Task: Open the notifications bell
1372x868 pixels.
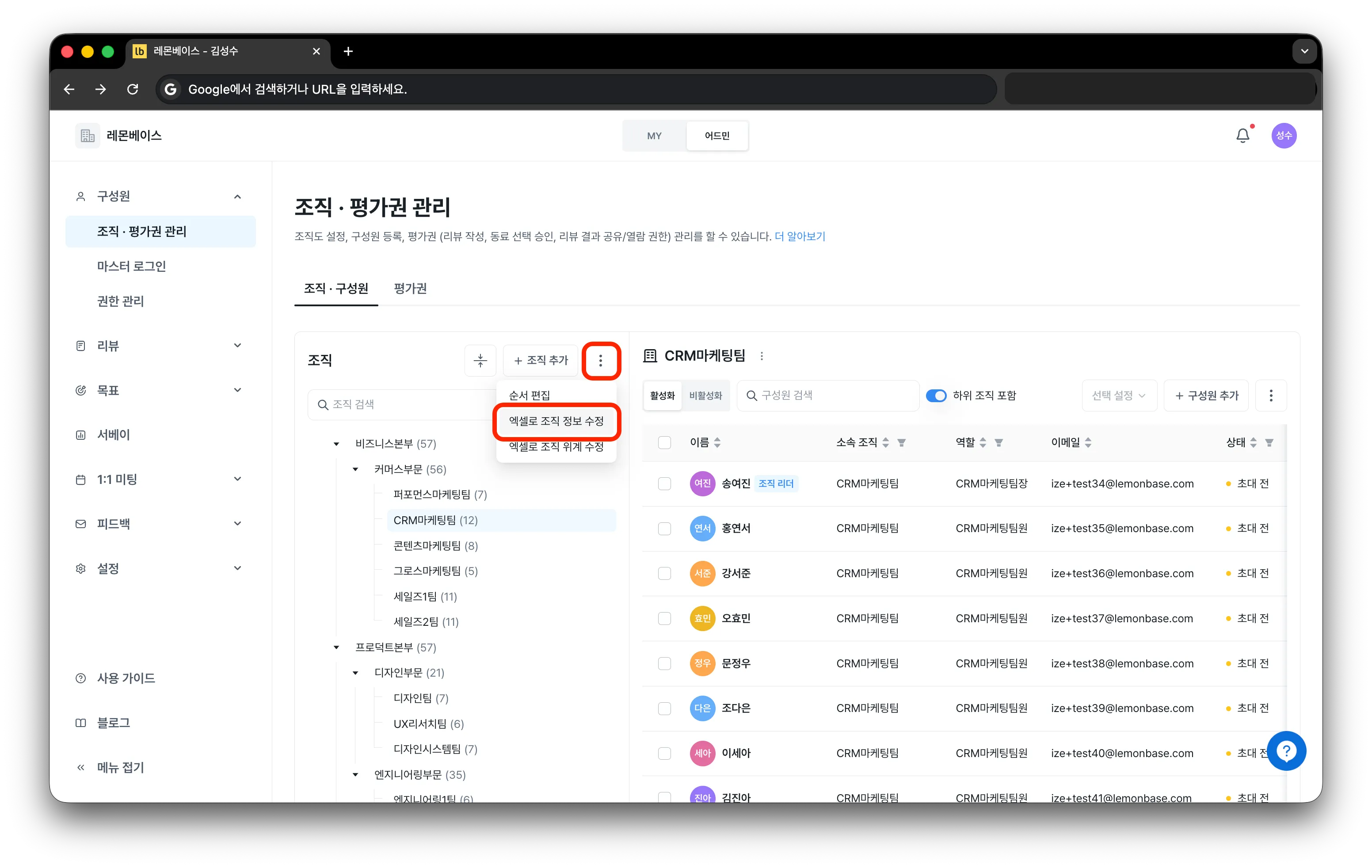Action: point(1242,136)
